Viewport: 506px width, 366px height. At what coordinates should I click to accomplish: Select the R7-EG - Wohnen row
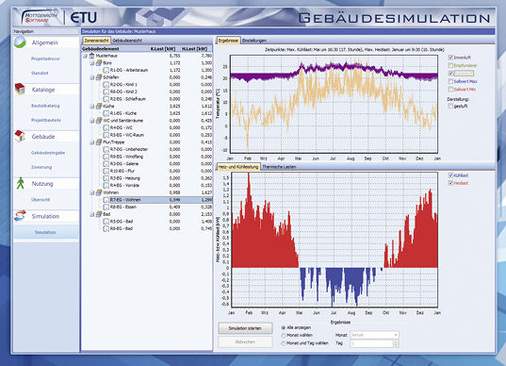tap(147, 200)
